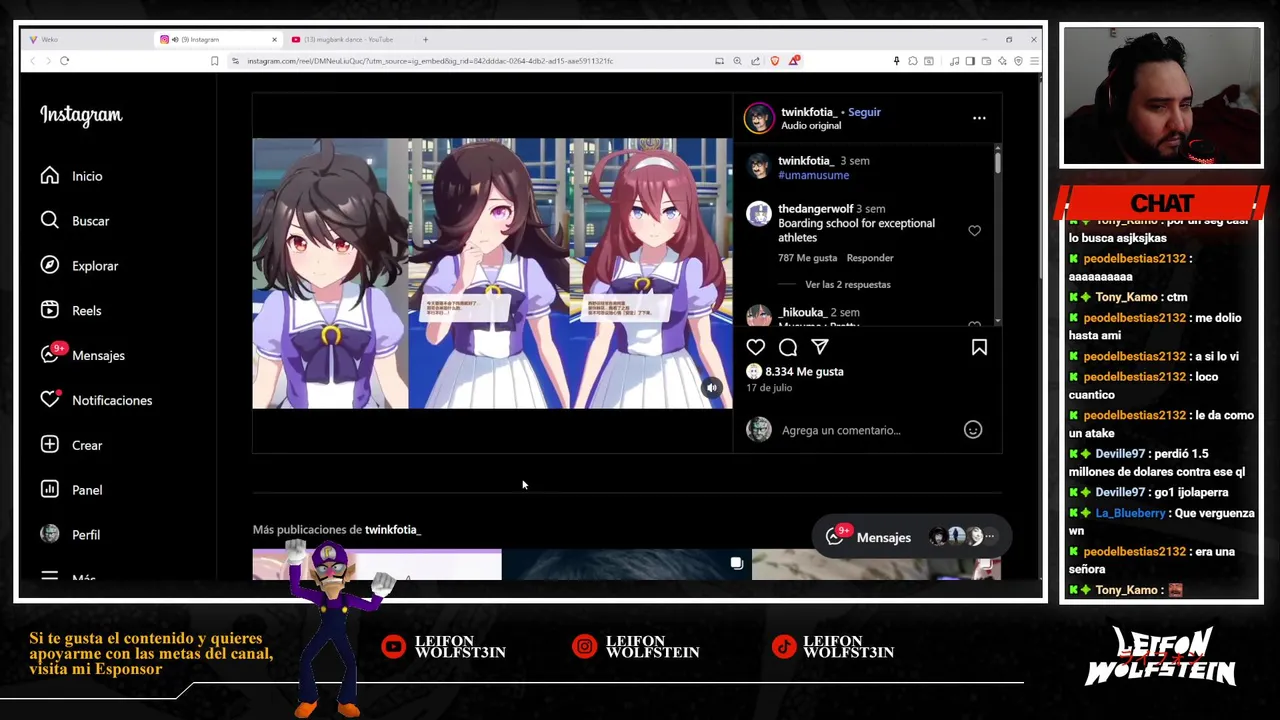
Task: Open twinkfotia_ profile from reel header
Action: (808, 112)
